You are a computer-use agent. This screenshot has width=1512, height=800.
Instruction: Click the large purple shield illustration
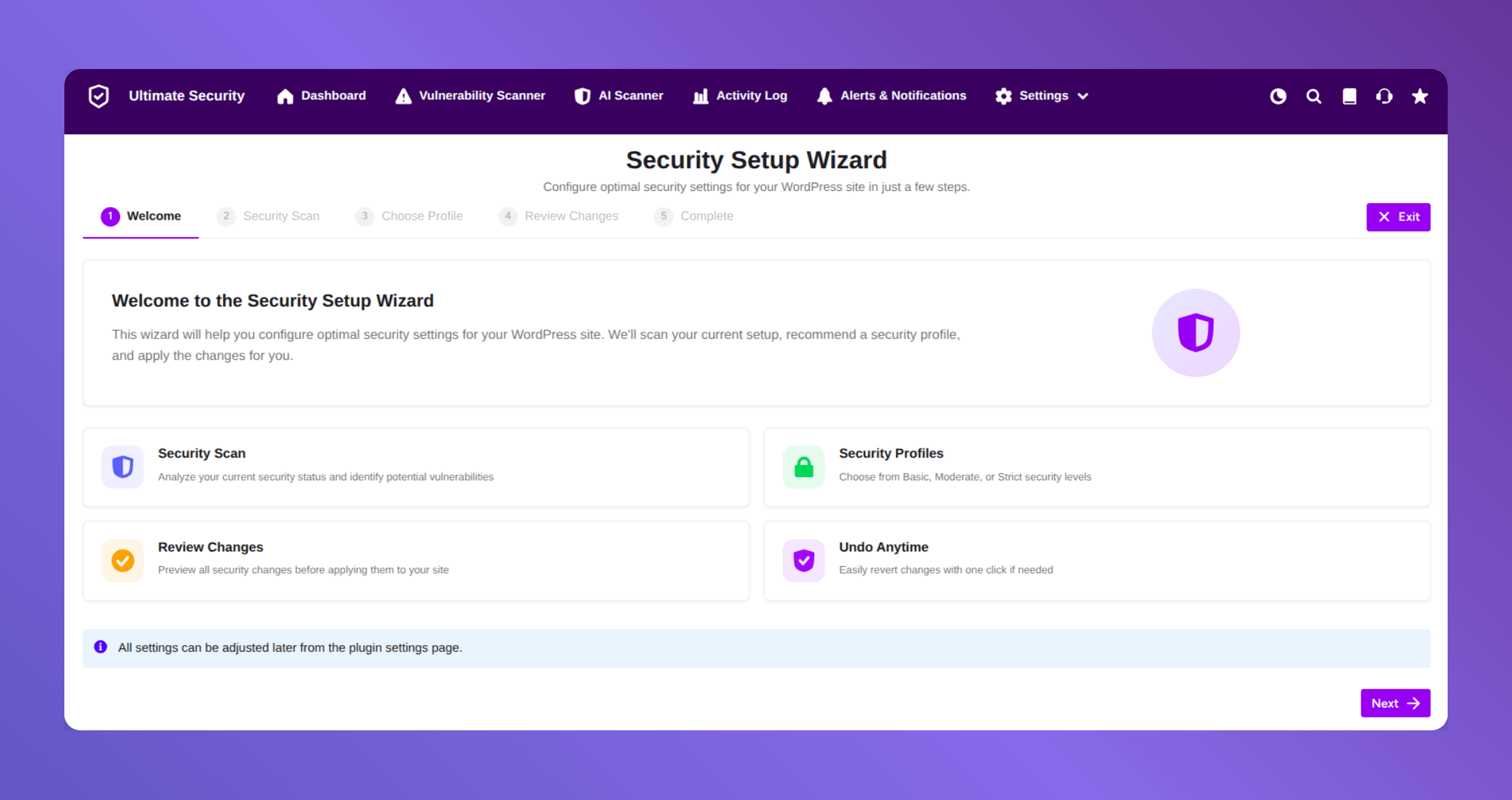pos(1196,332)
